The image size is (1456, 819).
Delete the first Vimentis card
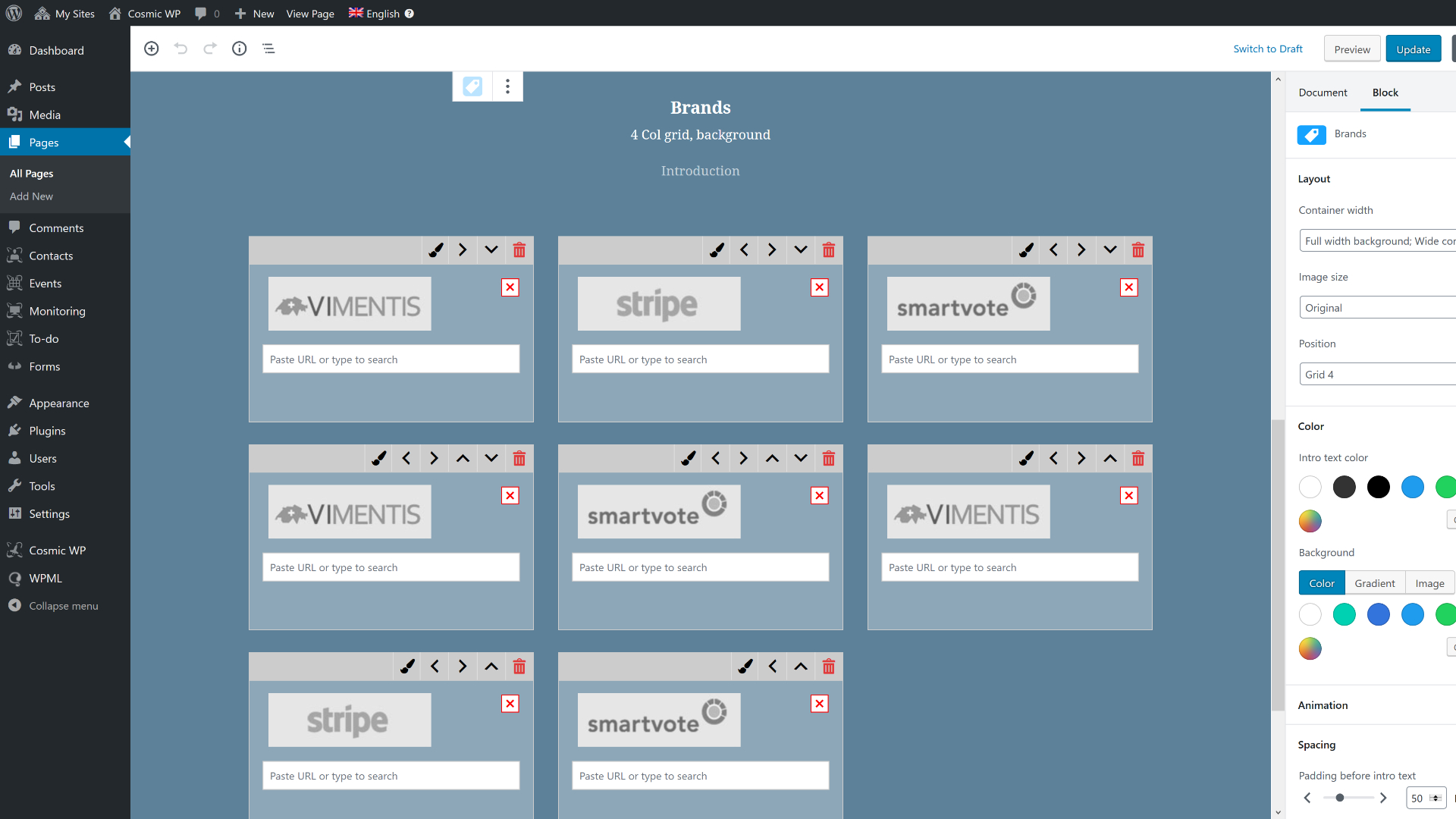pos(519,250)
